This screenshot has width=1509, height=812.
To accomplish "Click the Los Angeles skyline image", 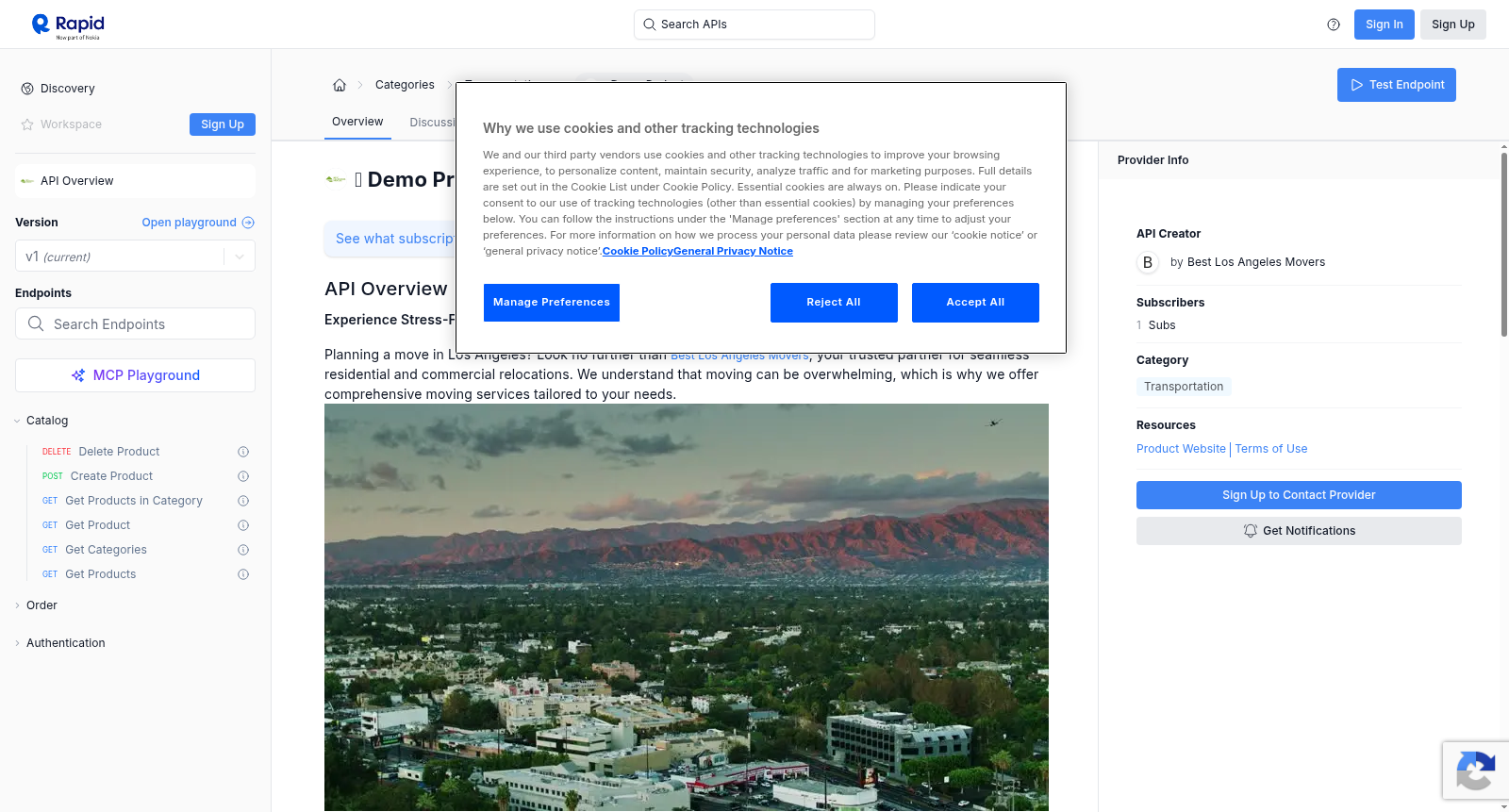I will [687, 607].
